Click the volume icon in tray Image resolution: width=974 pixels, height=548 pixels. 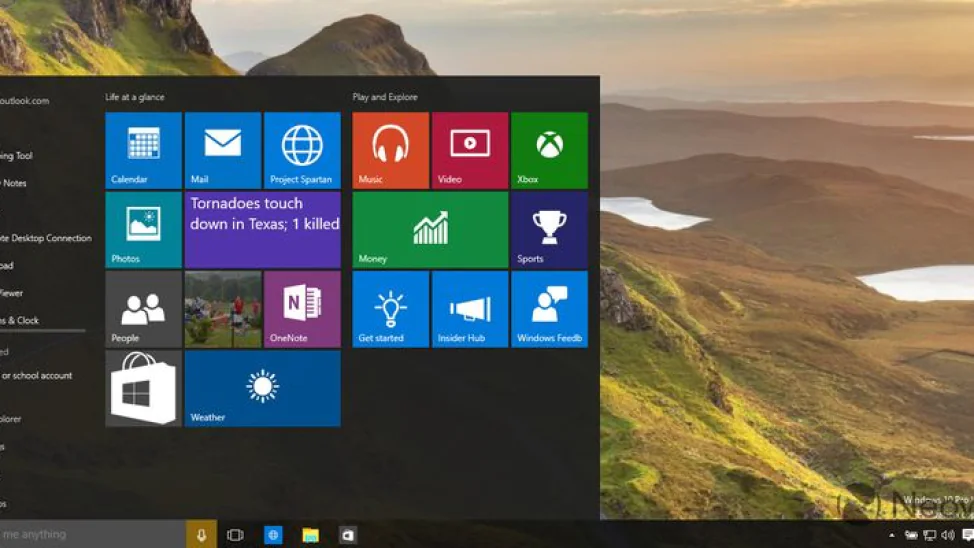click(x=948, y=535)
